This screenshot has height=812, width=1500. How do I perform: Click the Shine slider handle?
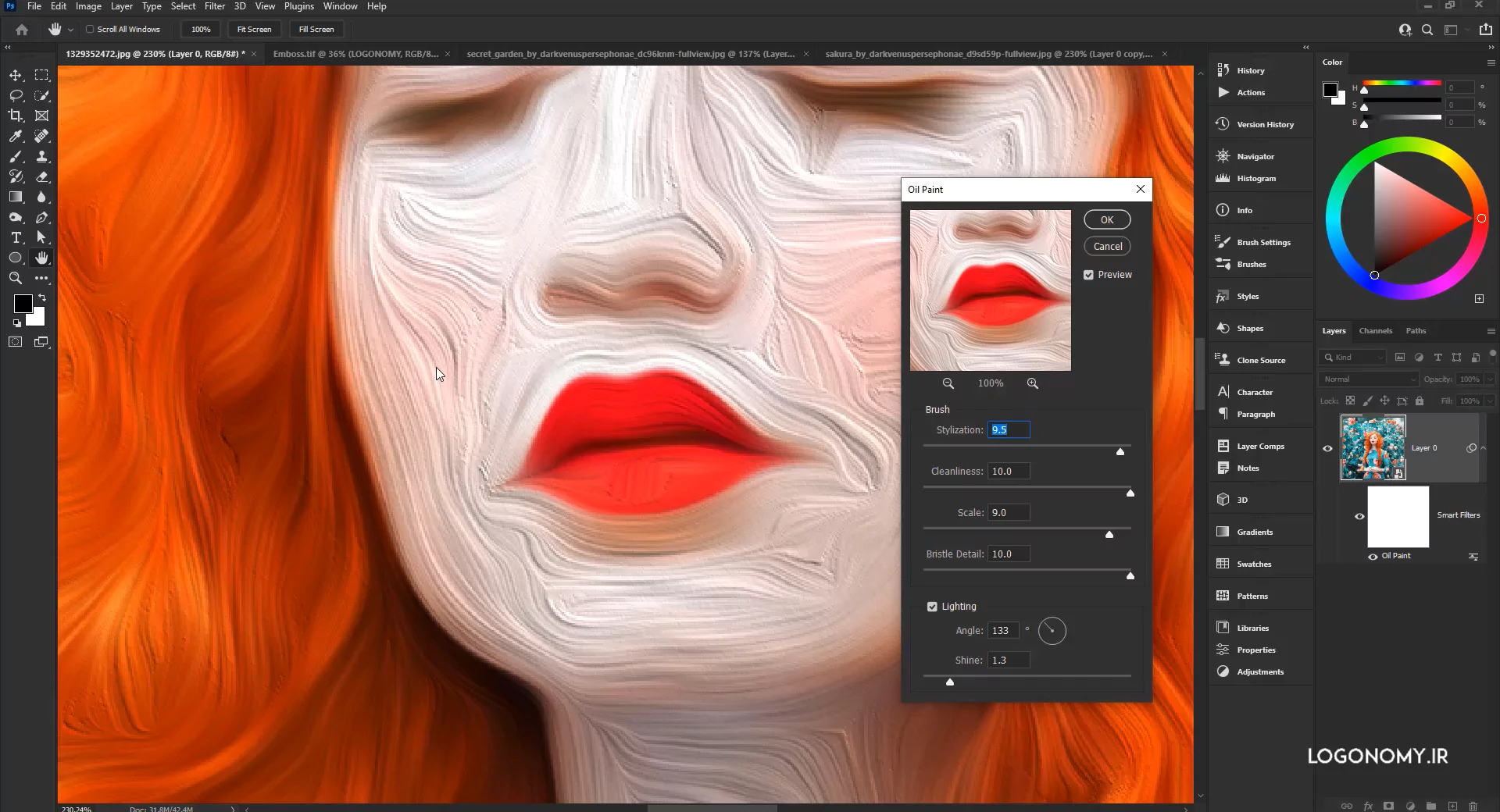(950, 682)
